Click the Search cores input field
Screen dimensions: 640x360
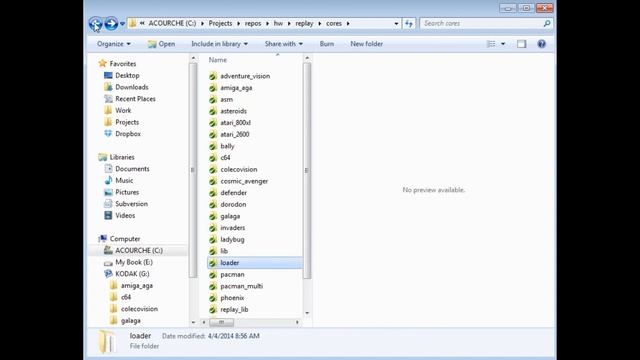tap(482, 24)
